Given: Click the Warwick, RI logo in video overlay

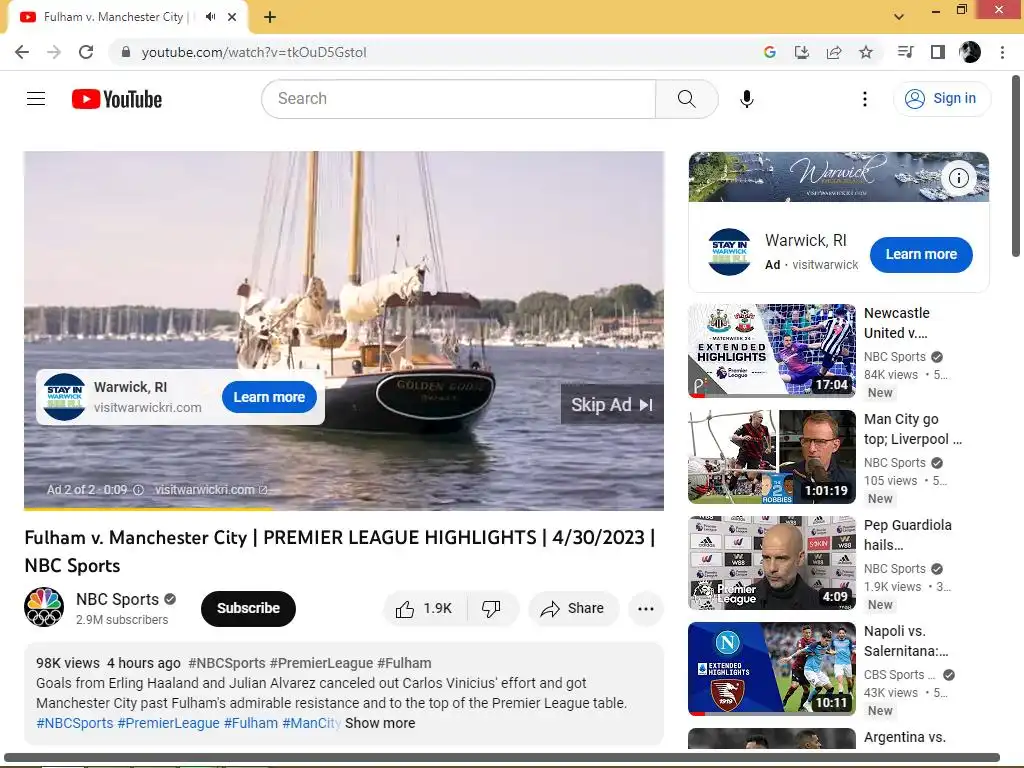Looking at the screenshot, I should point(64,396).
